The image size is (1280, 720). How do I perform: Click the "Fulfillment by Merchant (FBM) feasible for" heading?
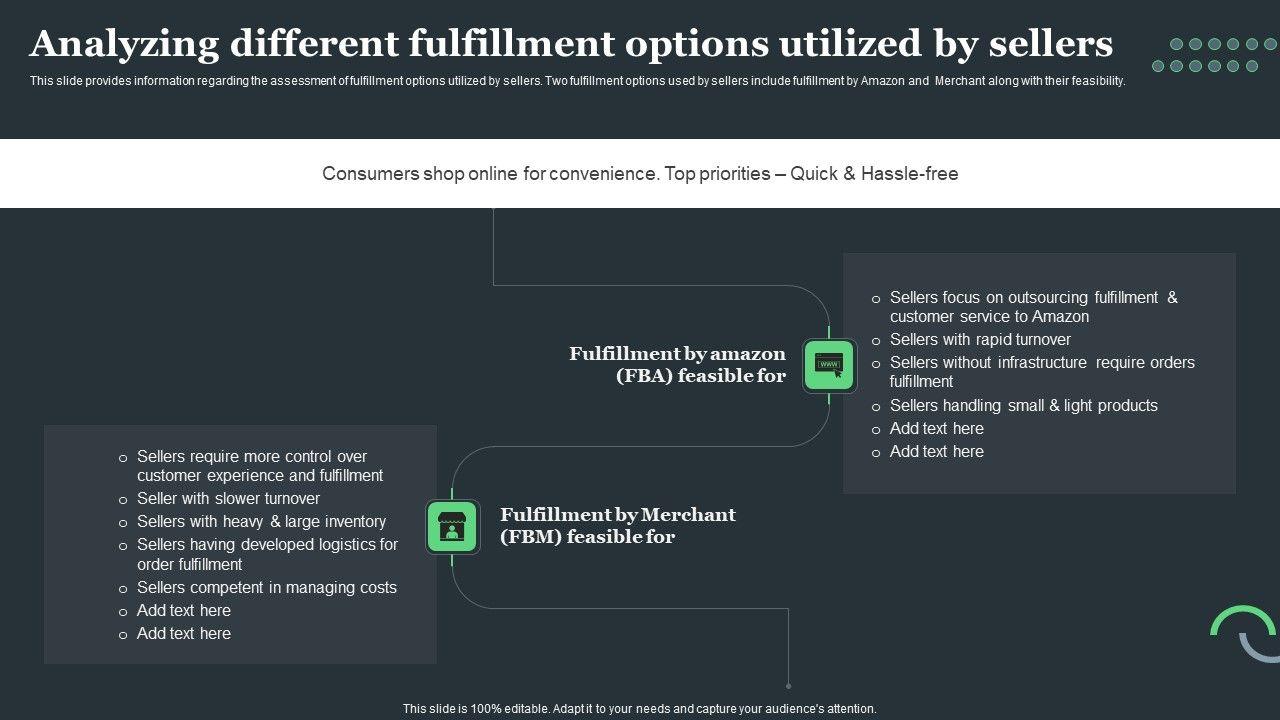coord(617,526)
